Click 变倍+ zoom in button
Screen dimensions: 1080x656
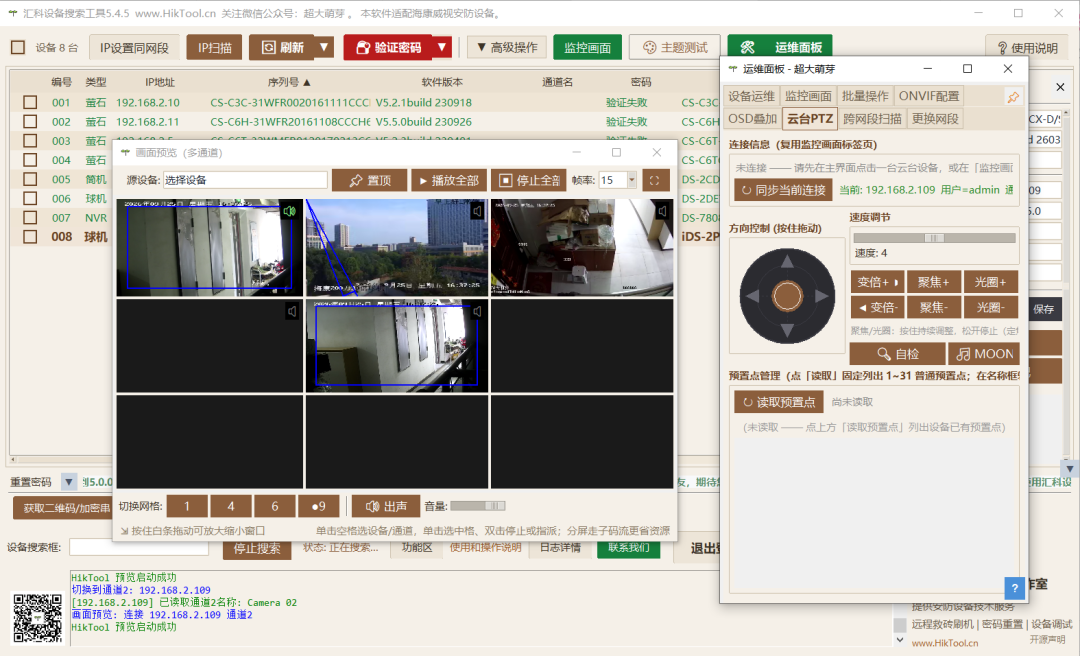coord(878,282)
